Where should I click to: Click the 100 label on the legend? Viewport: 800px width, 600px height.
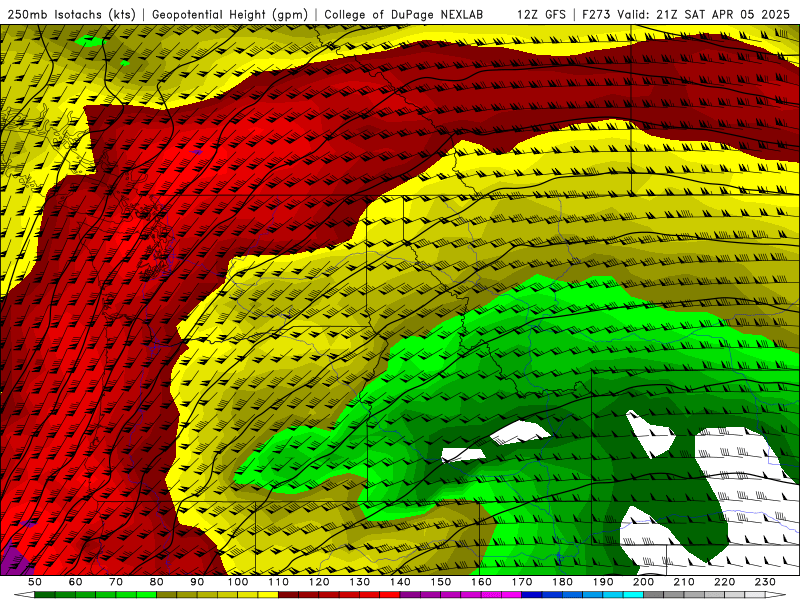(238, 582)
